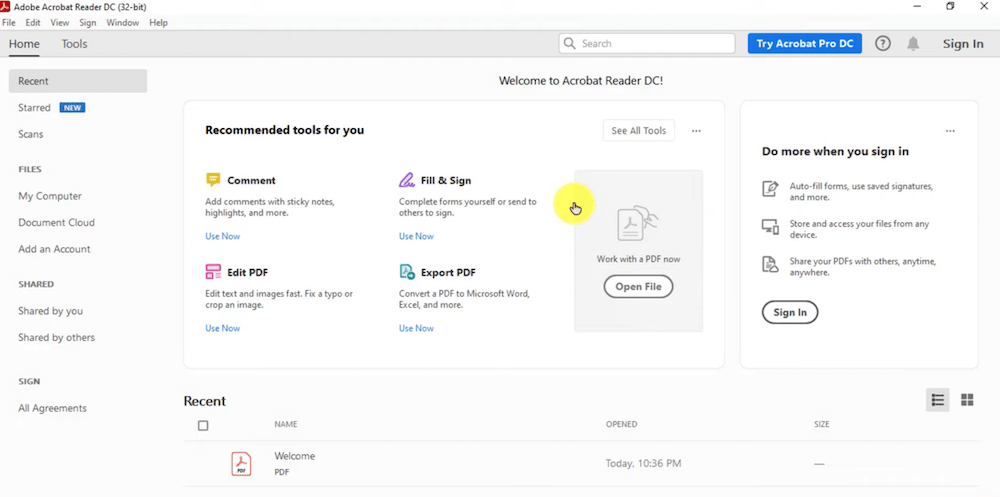
Task: Click the Store and access files icon
Action: (x=770, y=226)
